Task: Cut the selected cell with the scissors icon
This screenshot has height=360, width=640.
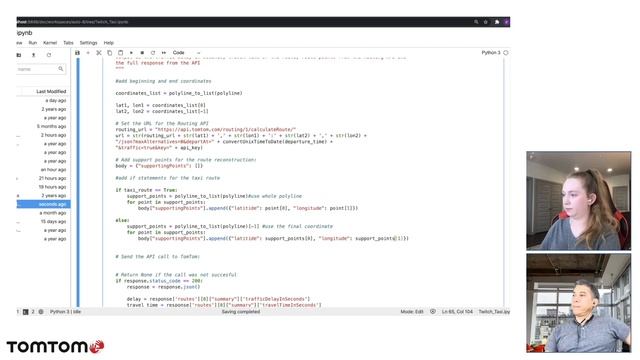Action: [x=99, y=53]
